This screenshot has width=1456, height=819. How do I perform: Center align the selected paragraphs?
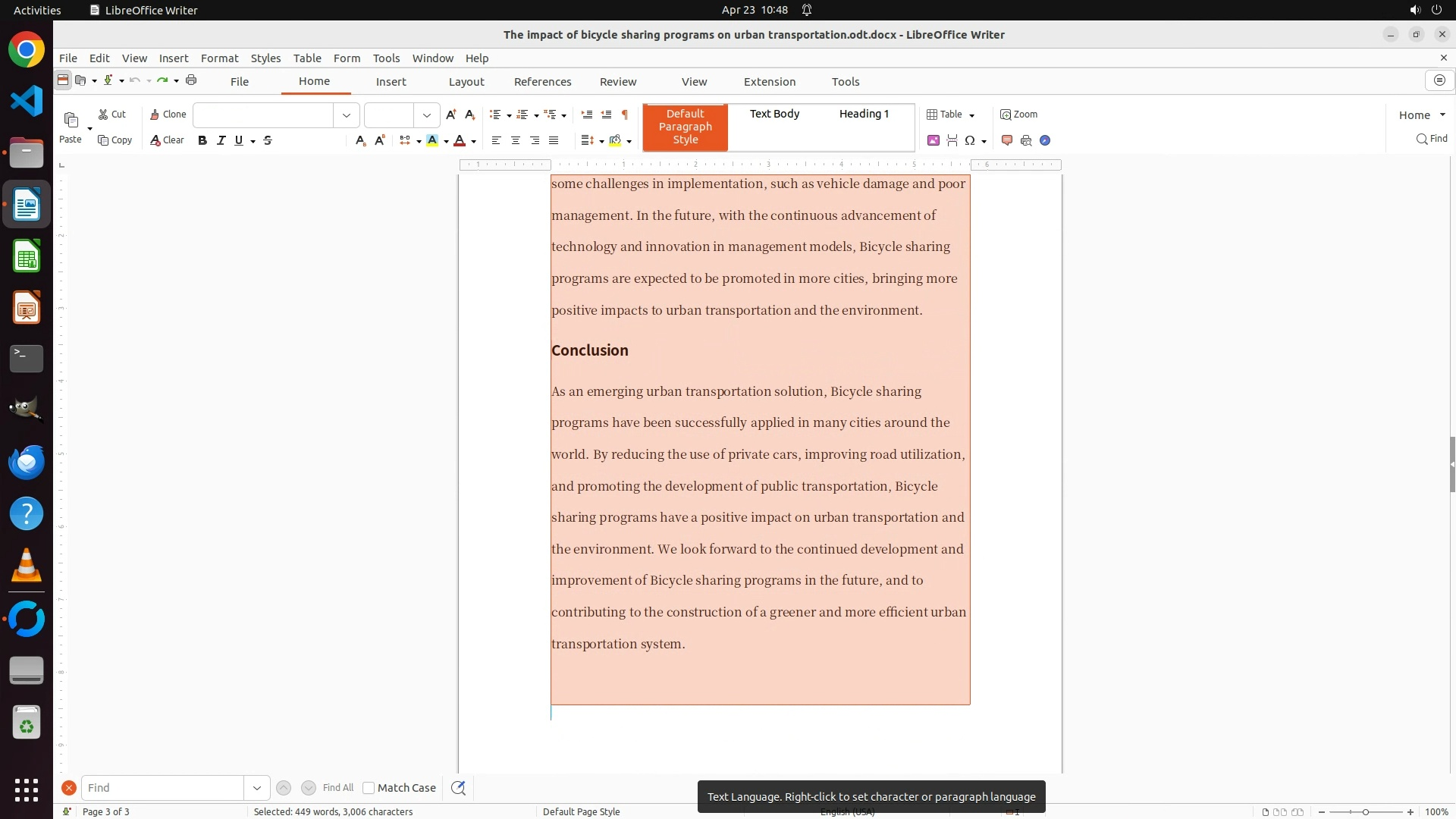coord(516,140)
